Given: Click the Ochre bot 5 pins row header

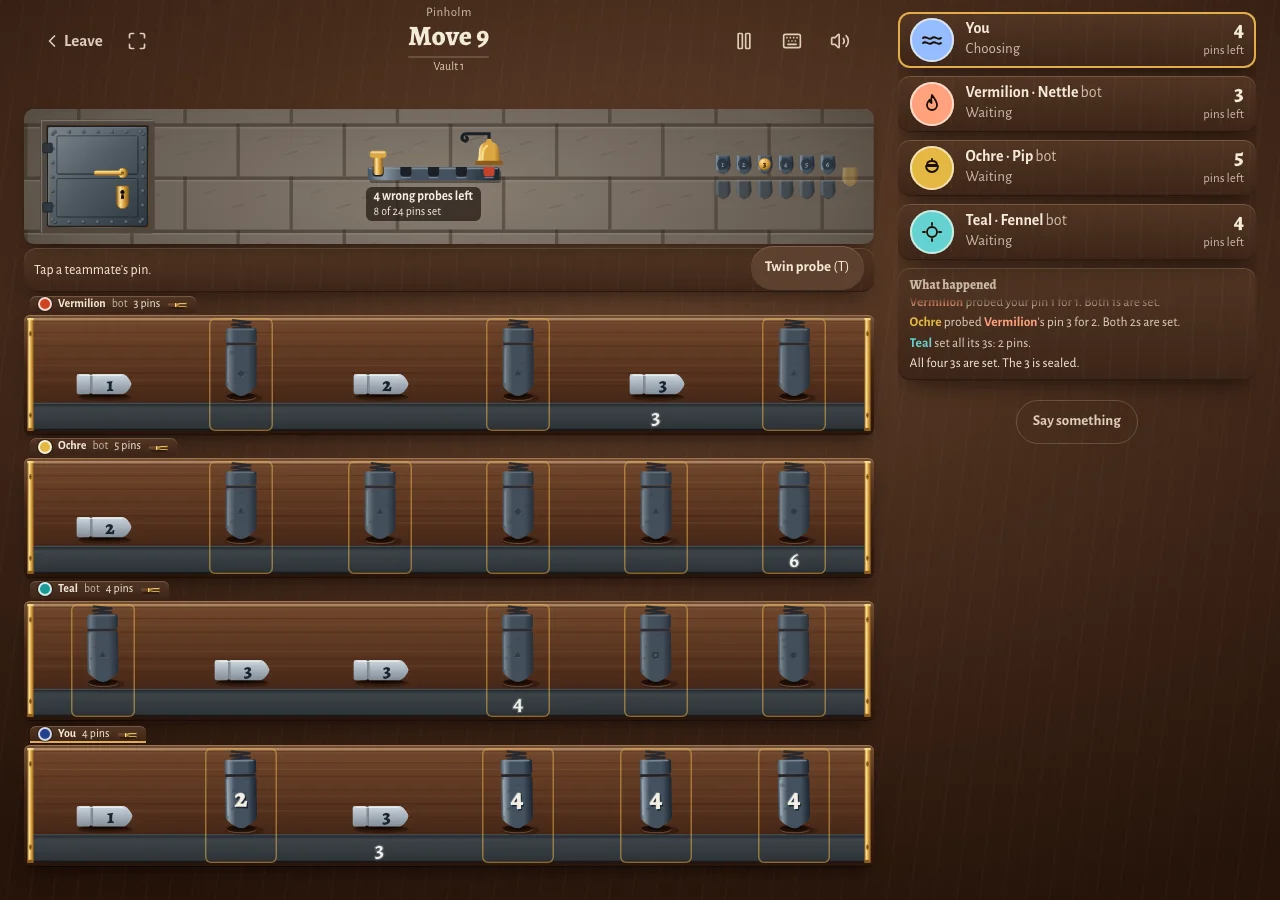Looking at the screenshot, I should 103,446.
